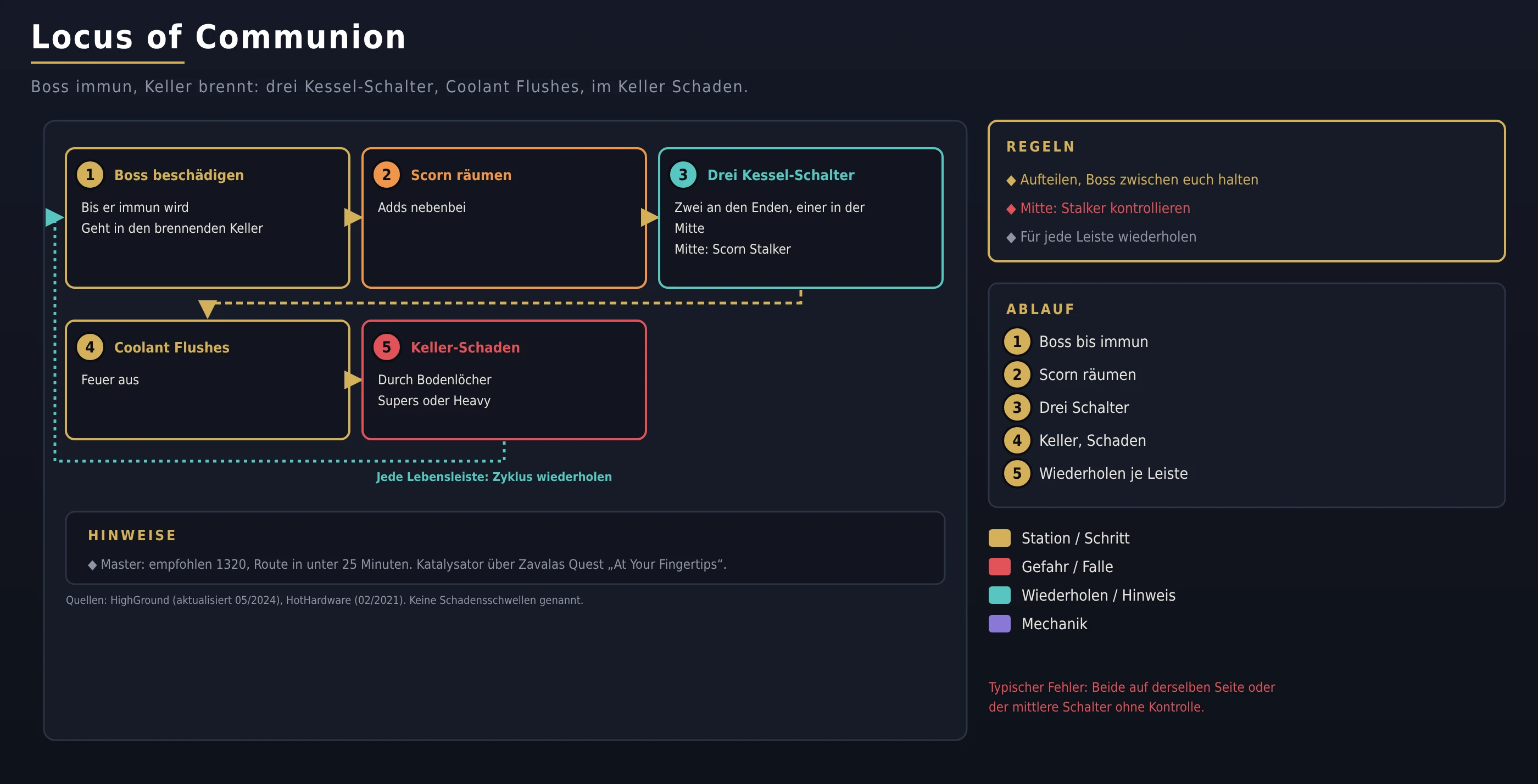
Task: Click the Boss immun, Keller brennt subtitle
Action: [389, 87]
